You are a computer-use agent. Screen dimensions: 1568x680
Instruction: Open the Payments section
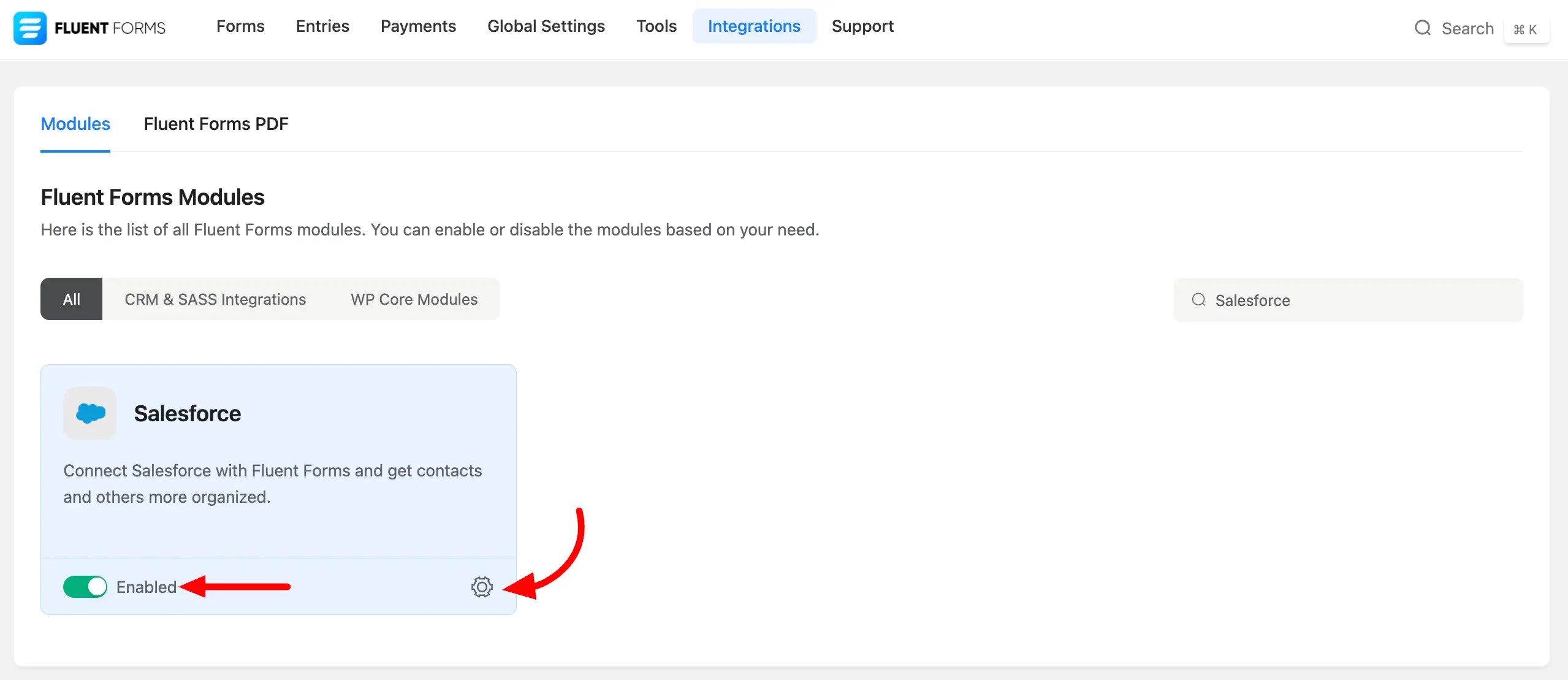pyautogui.click(x=418, y=26)
